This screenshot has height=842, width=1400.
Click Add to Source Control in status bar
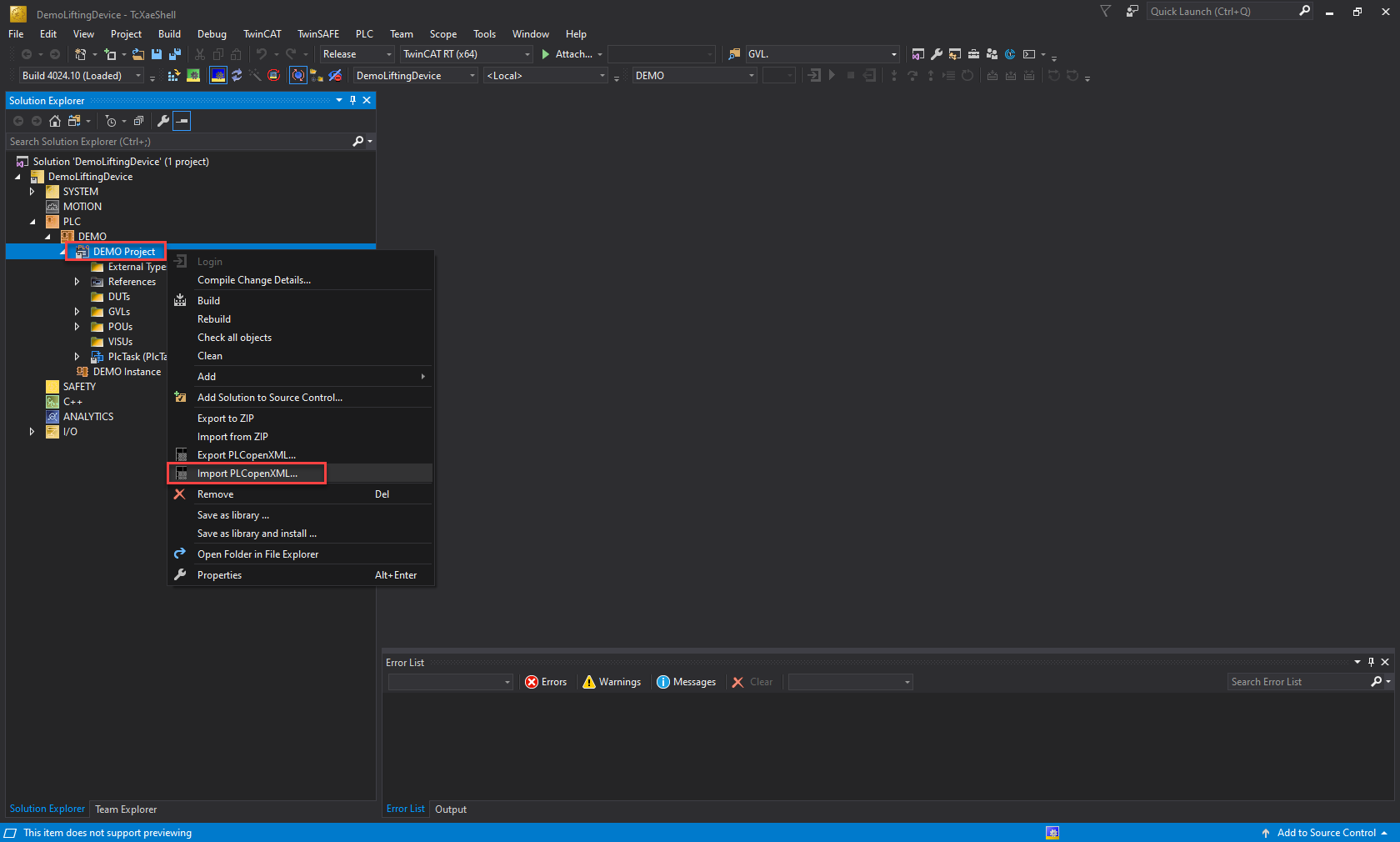click(1324, 833)
